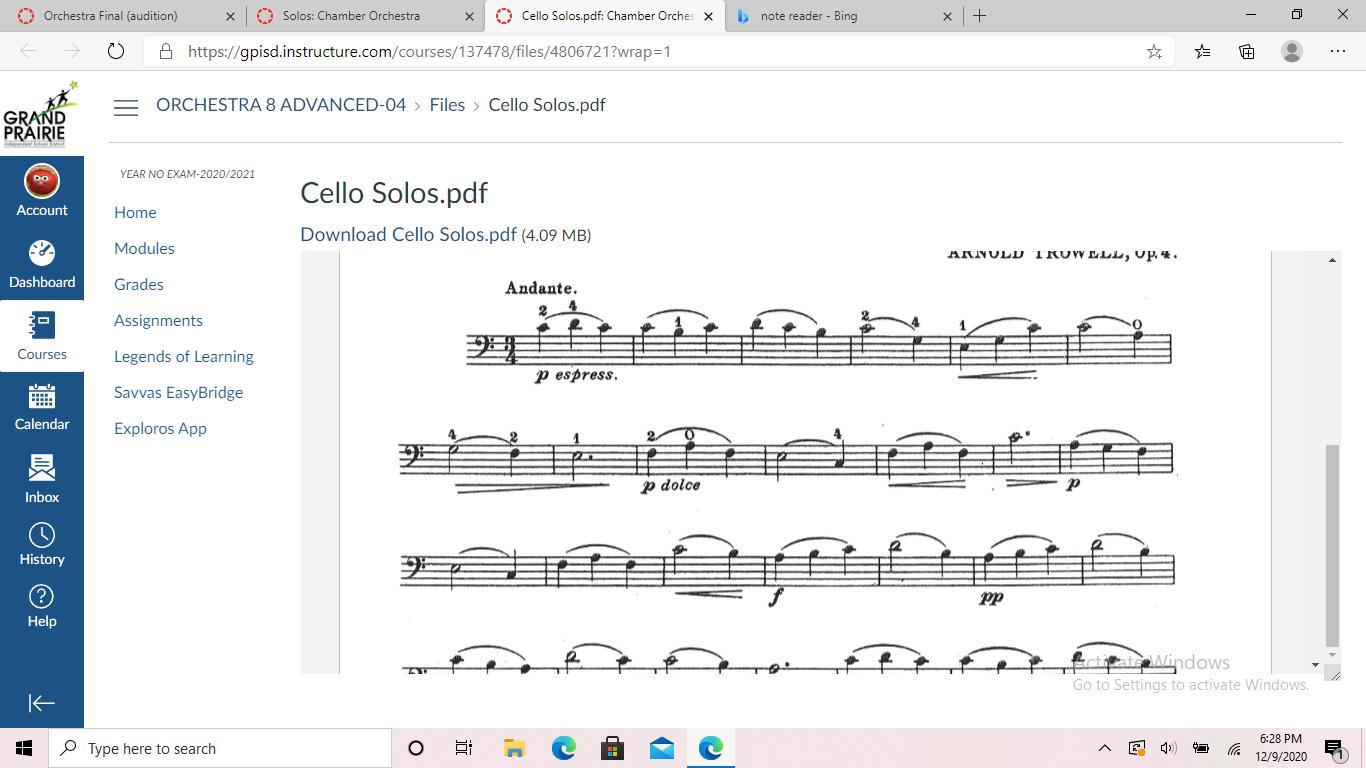Image resolution: width=1366 pixels, height=768 pixels.
Task: Click the Grand Prairie ISD logo
Action: [x=41, y=114]
